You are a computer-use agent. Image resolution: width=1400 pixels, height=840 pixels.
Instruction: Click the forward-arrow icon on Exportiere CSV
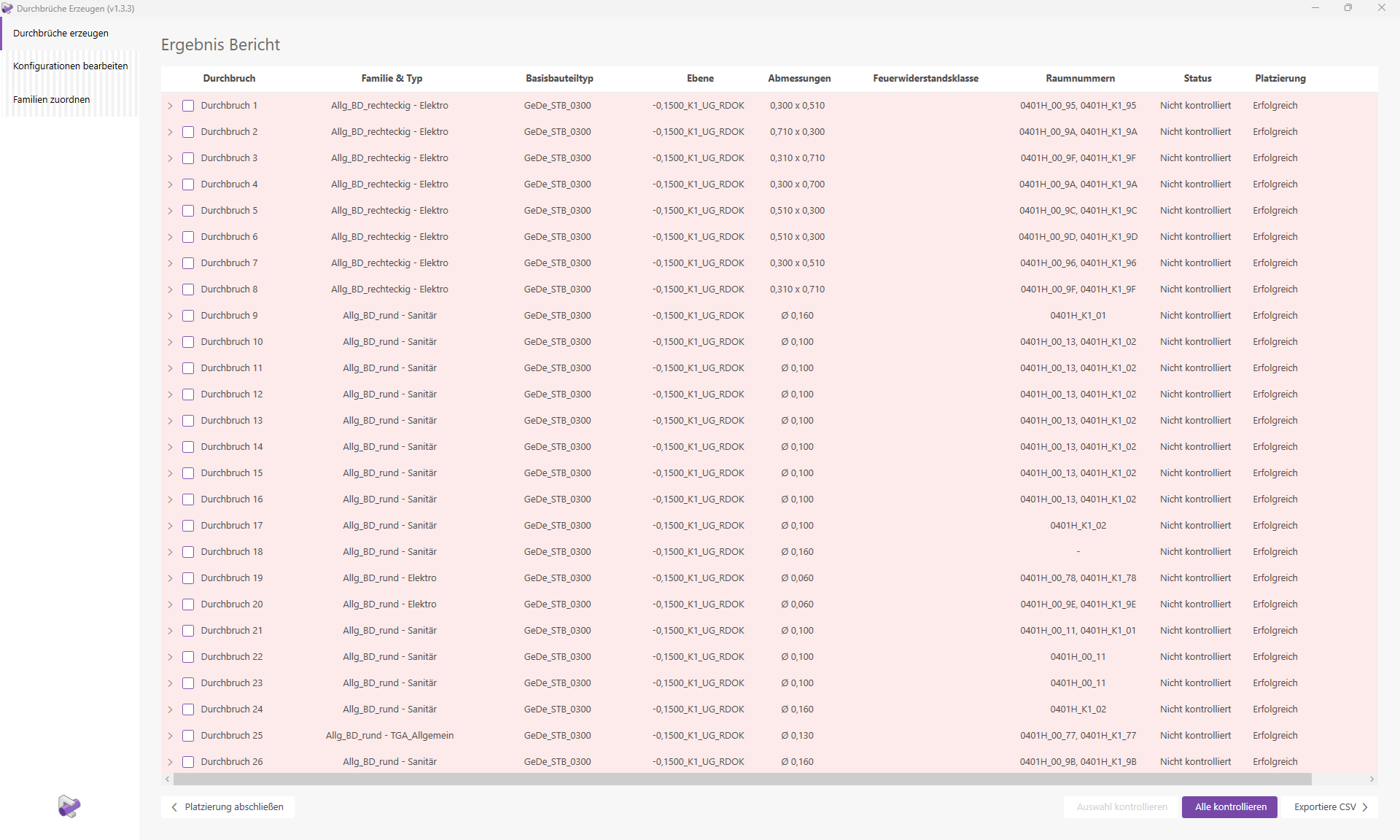[1365, 807]
